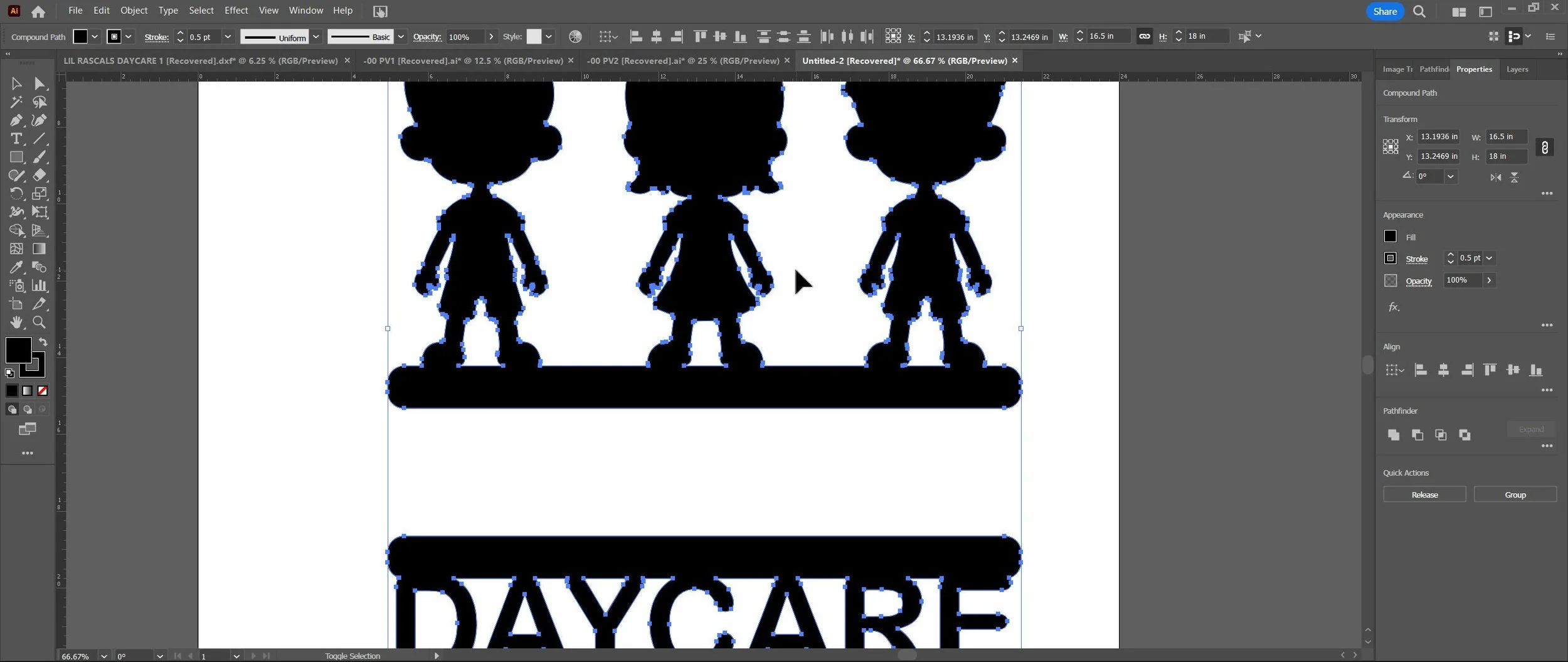Select the Scale tool
The height and width of the screenshot is (662, 1568).
[x=40, y=193]
